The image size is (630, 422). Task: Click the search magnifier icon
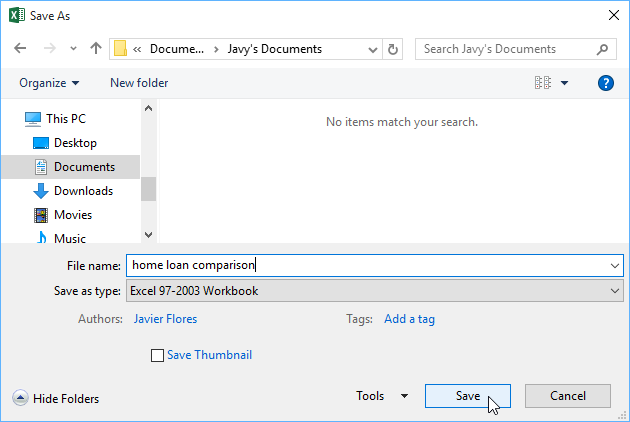click(x=603, y=49)
